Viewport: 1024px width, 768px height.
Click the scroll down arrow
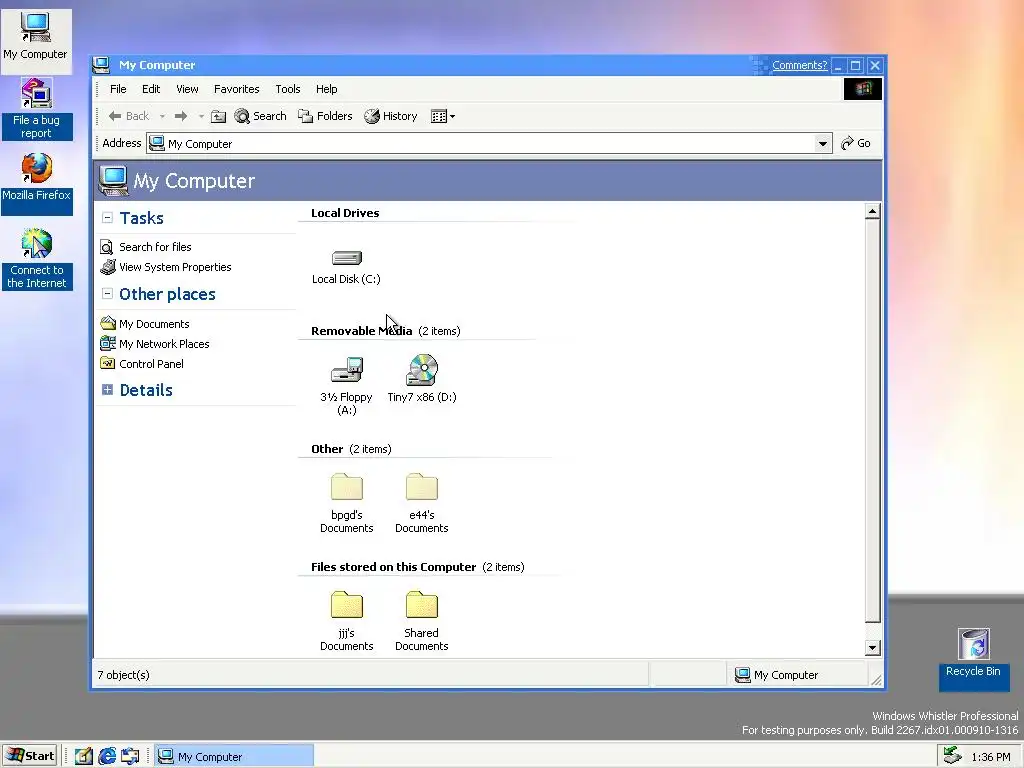point(872,648)
